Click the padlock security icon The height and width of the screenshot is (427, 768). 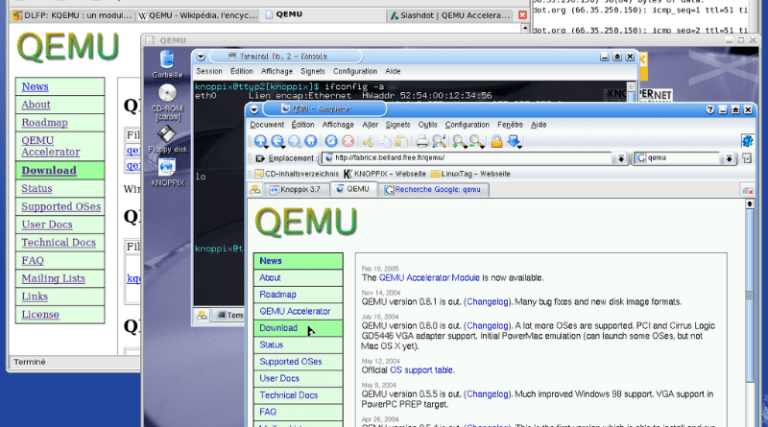[496, 141]
